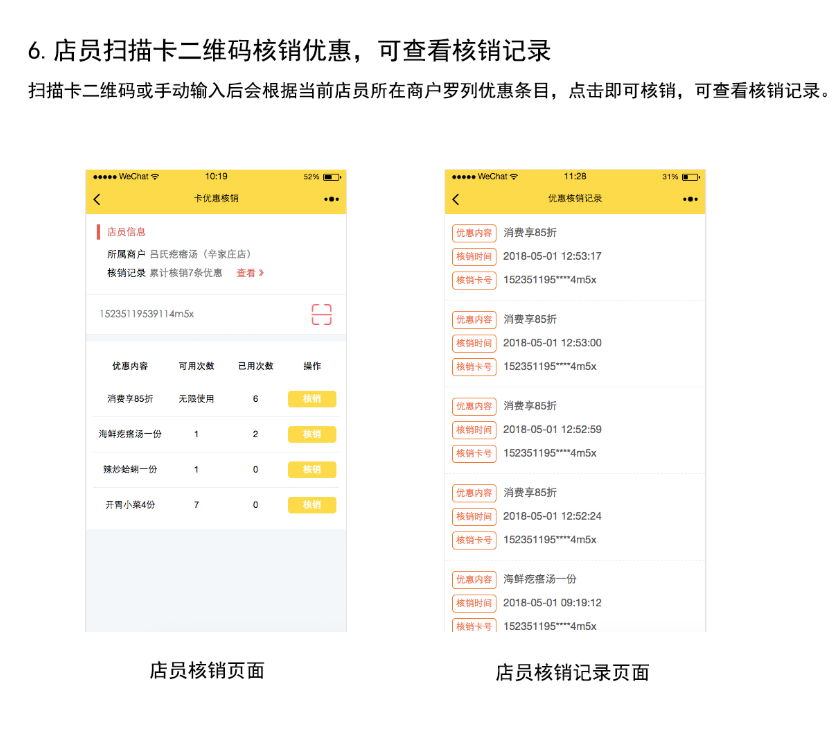This screenshot has width=839, height=741.
Task: Click the 已用次数 column header
Action: coord(255,366)
